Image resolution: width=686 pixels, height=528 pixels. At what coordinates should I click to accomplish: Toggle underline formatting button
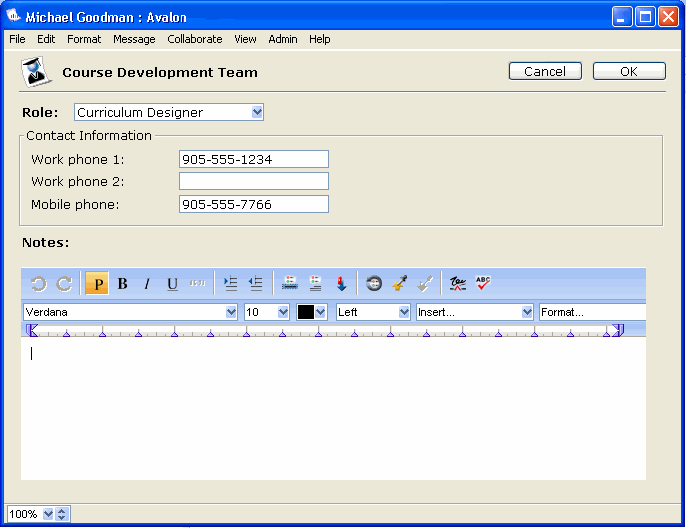(x=172, y=284)
